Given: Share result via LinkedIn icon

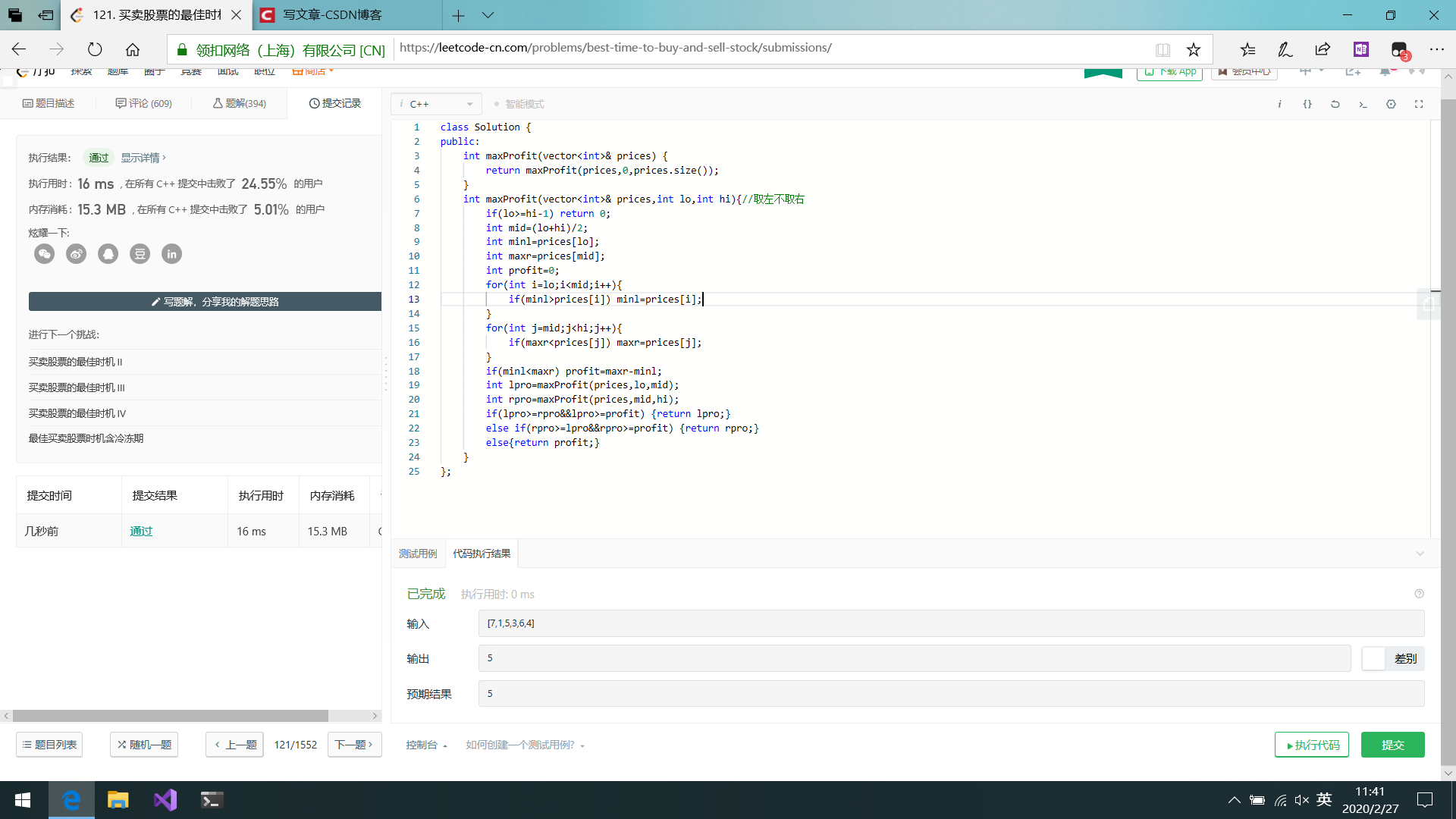Looking at the screenshot, I should pos(172,254).
